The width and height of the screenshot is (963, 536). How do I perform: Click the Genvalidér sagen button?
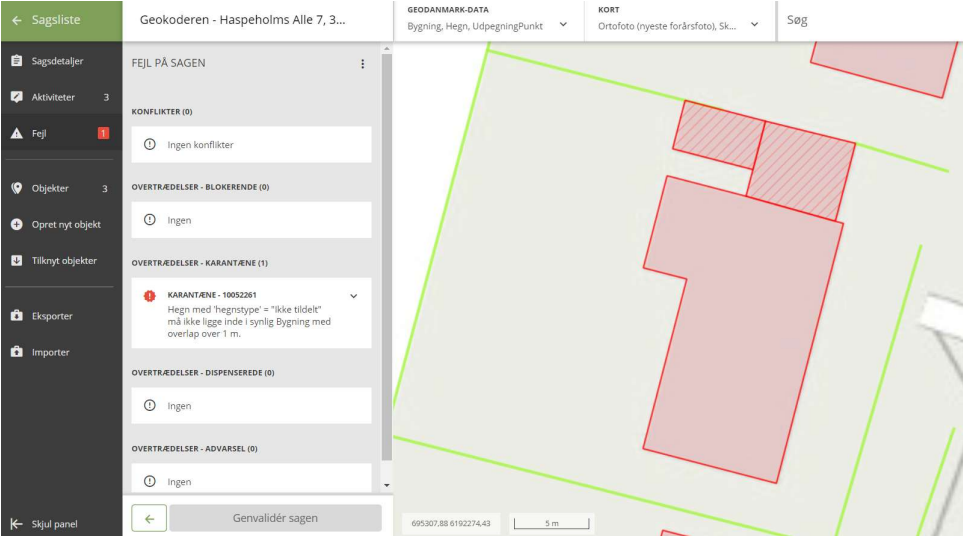click(275, 518)
